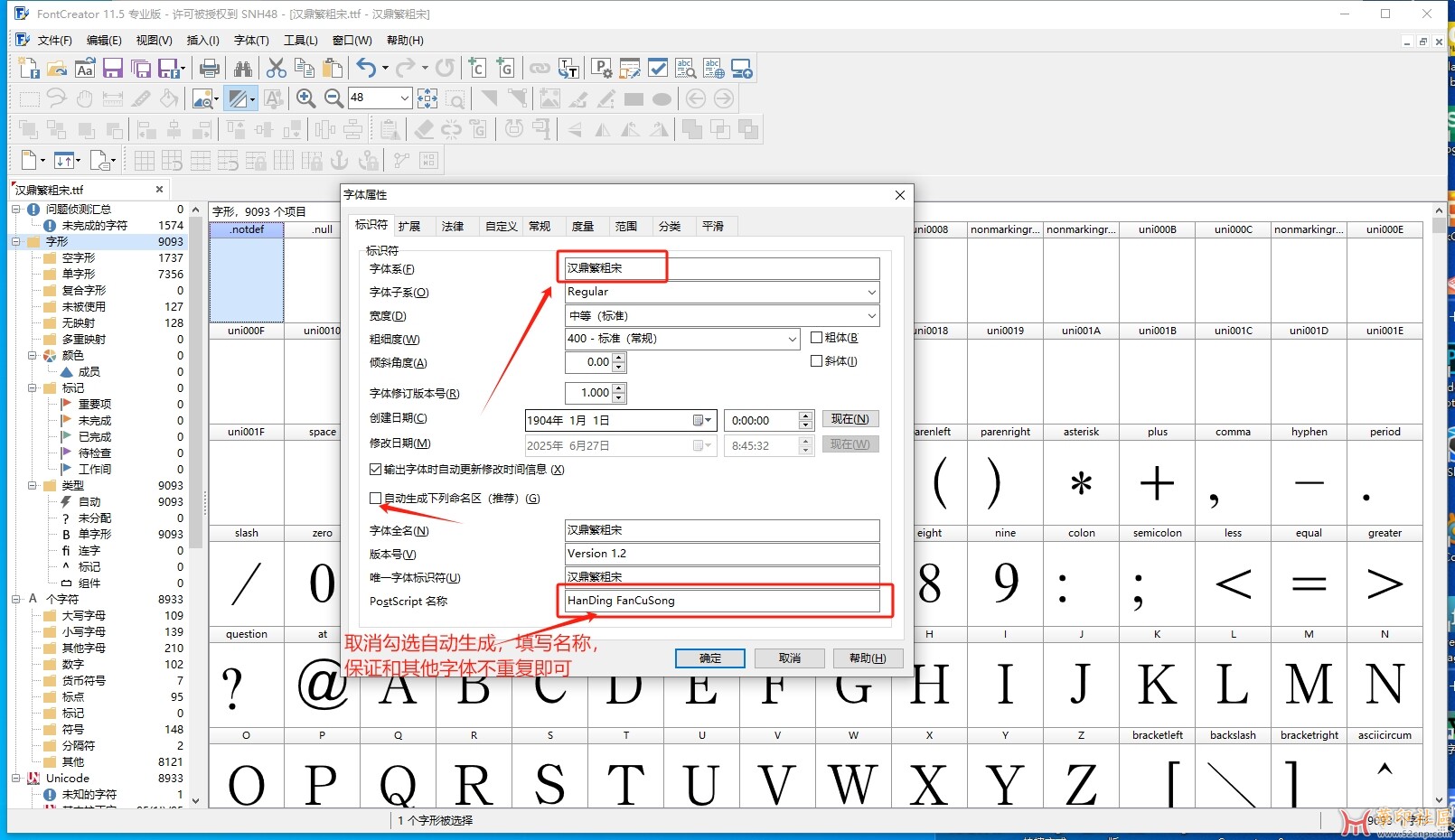Click the Copy icon in toolbar

click(x=305, y=69)
